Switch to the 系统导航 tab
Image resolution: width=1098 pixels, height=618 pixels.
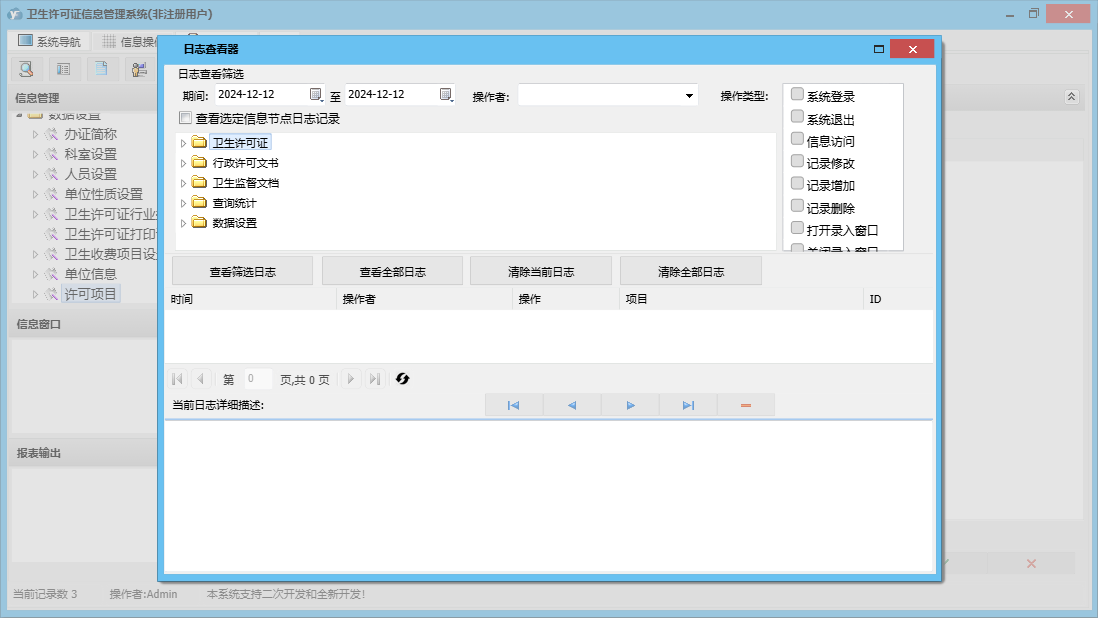[50, 41]
